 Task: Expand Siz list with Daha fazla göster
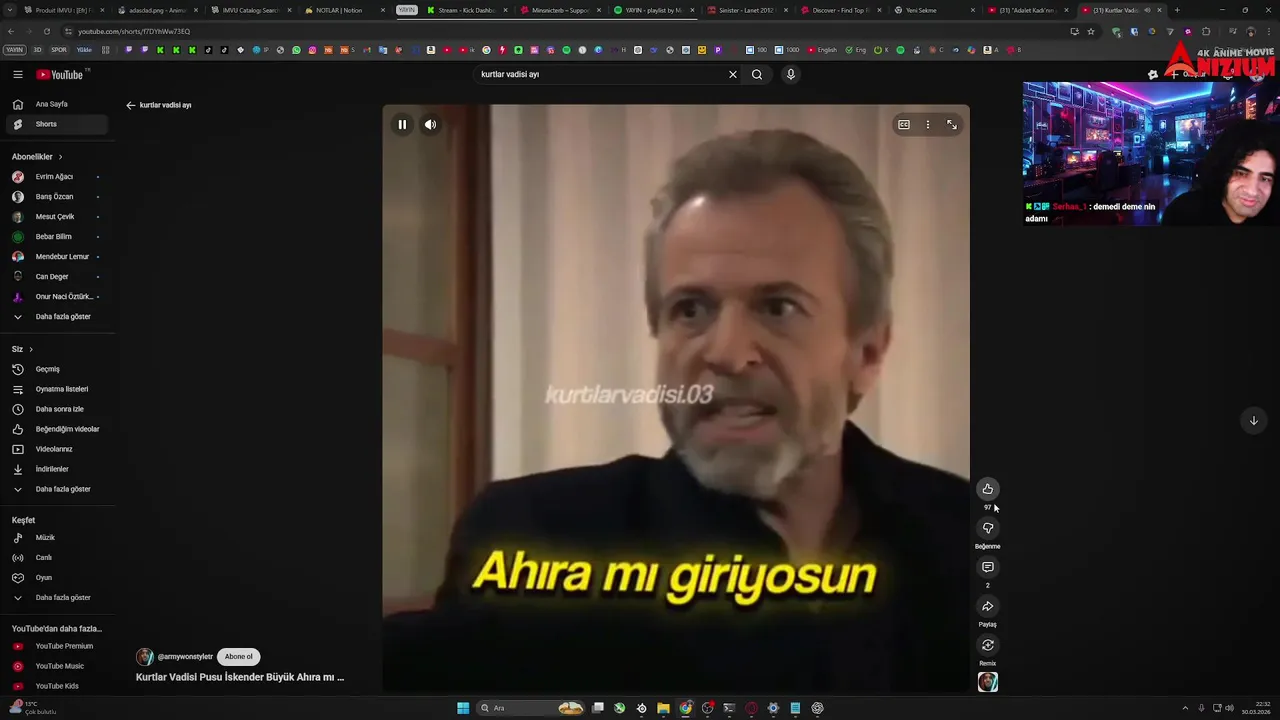tap(57, 489)
